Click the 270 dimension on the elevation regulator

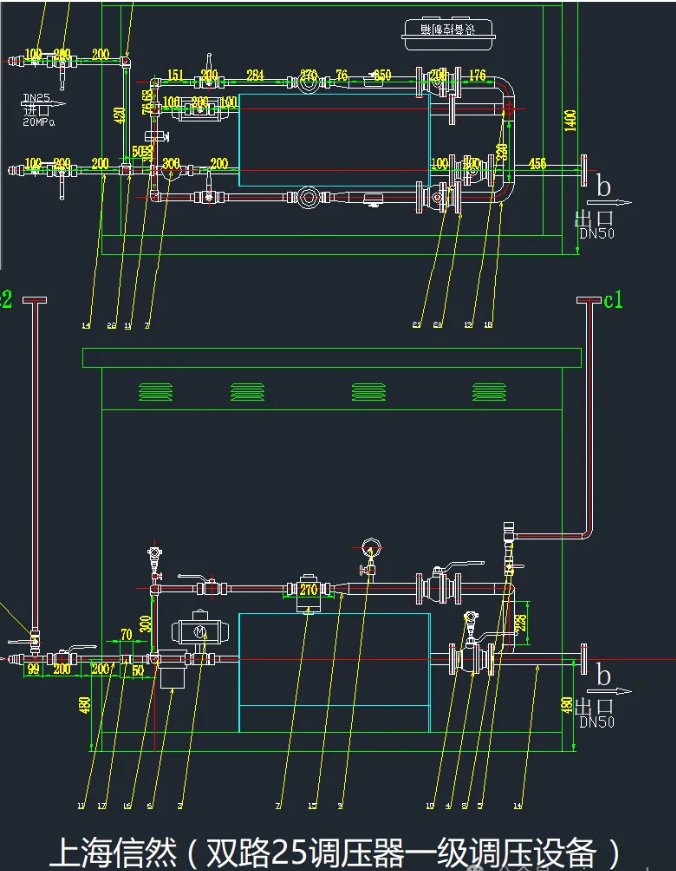coord(309,591)
